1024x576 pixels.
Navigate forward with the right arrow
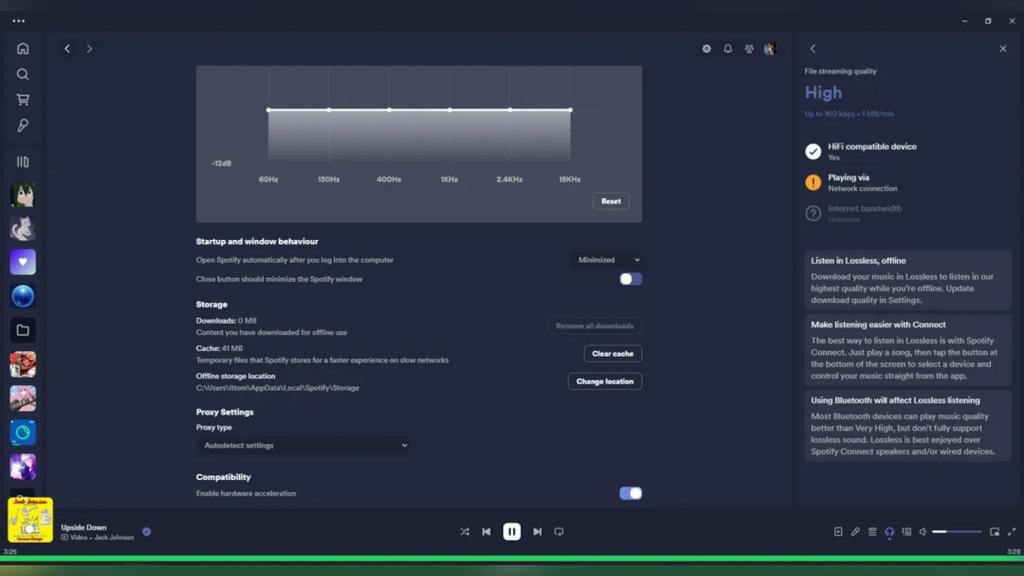tap(89, 48)
